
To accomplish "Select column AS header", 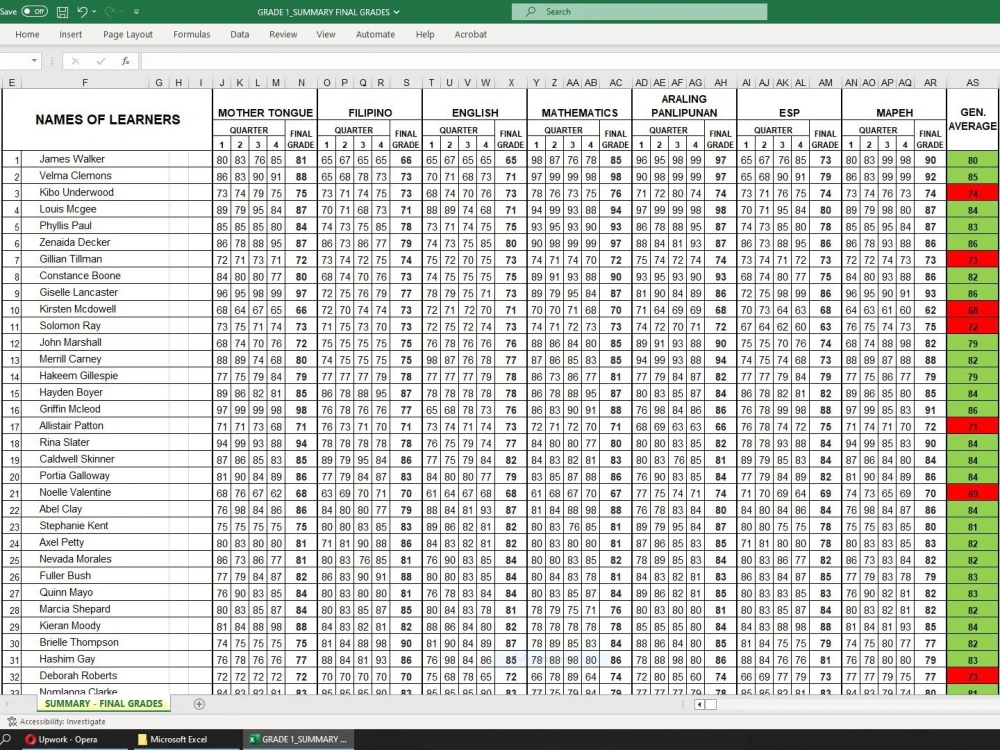I will [x=972, y=82].
